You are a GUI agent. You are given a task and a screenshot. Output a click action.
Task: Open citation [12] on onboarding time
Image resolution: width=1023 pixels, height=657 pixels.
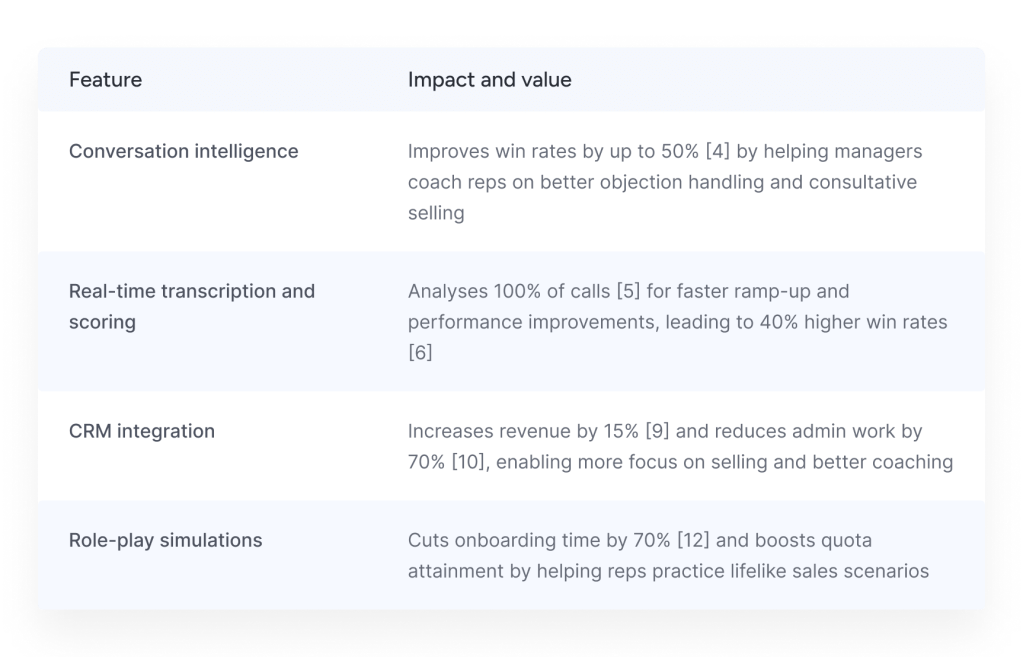tap(693, 540)
